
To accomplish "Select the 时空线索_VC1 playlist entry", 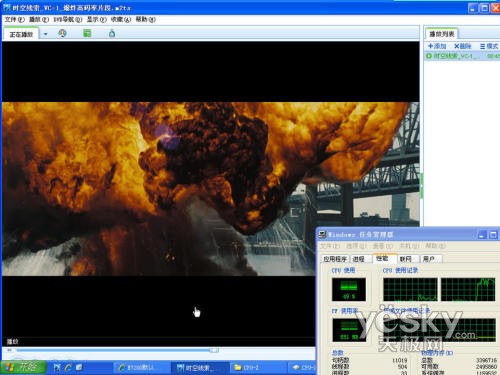I will click(462, 56).
